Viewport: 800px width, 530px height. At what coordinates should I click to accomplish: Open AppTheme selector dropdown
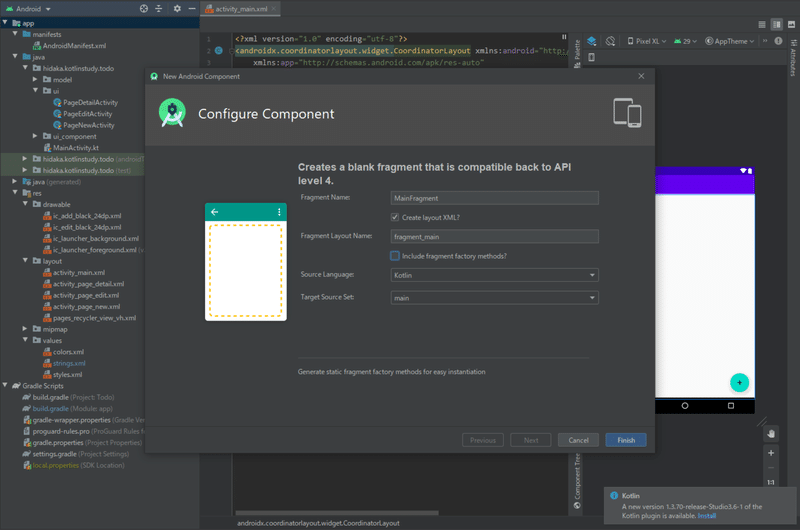coord(730,41)
